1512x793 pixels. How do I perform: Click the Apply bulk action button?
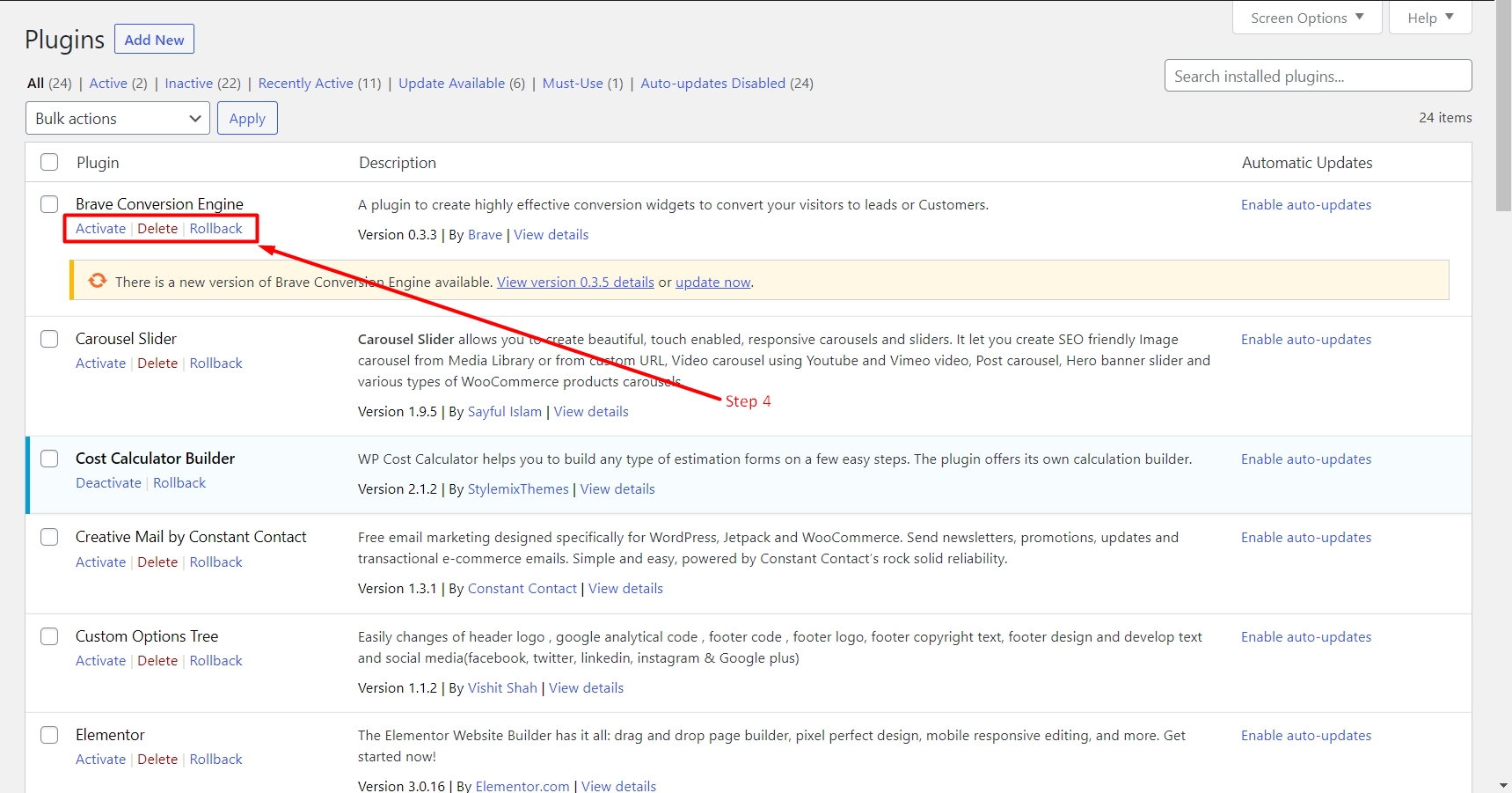tap(247, 118)
